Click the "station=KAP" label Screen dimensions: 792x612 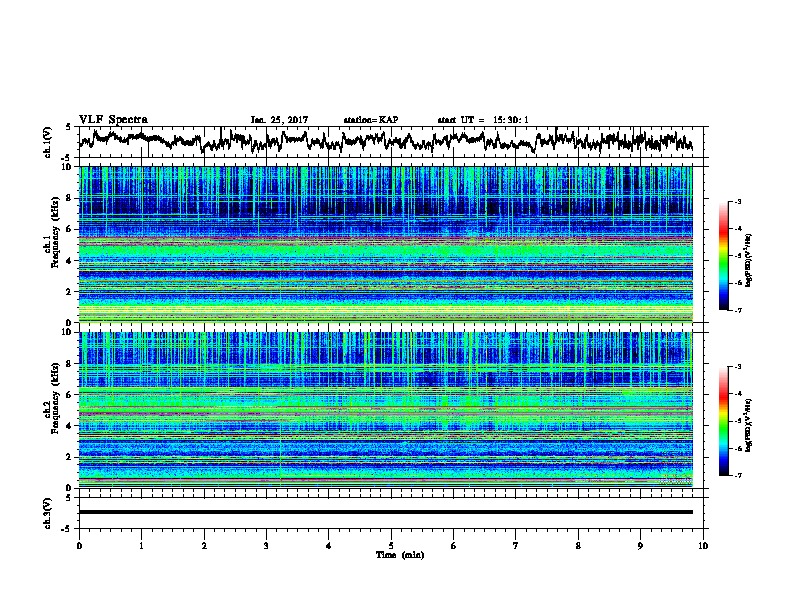tap(371, 120)
